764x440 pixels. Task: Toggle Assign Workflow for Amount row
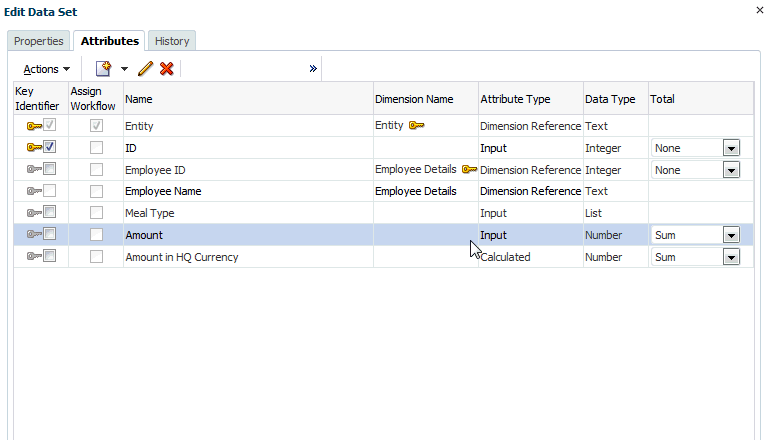[96, 235]
